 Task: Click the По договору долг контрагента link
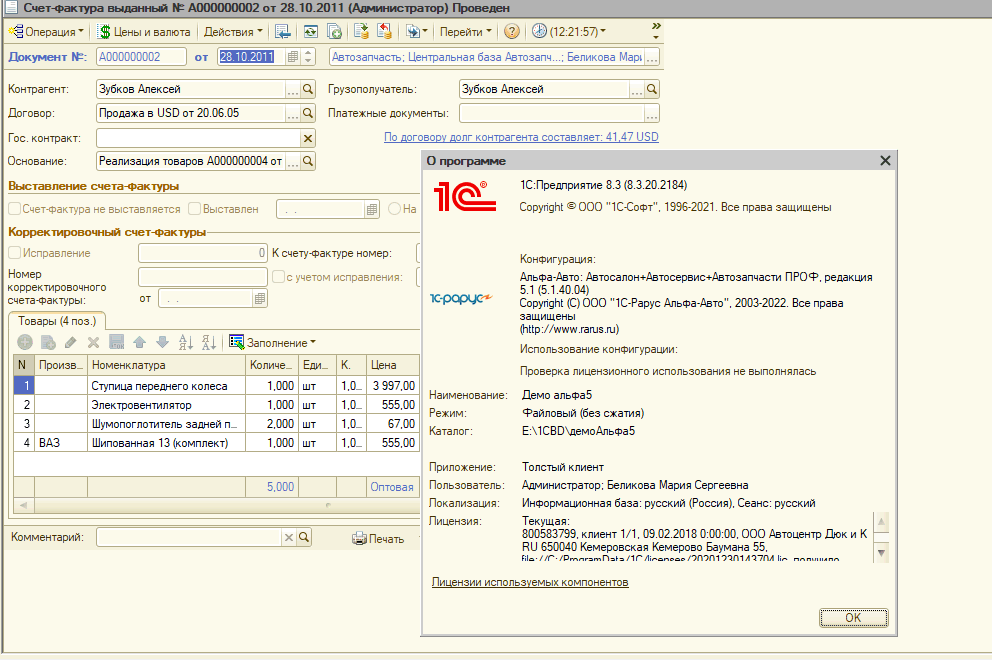click(x=521, y=137)
